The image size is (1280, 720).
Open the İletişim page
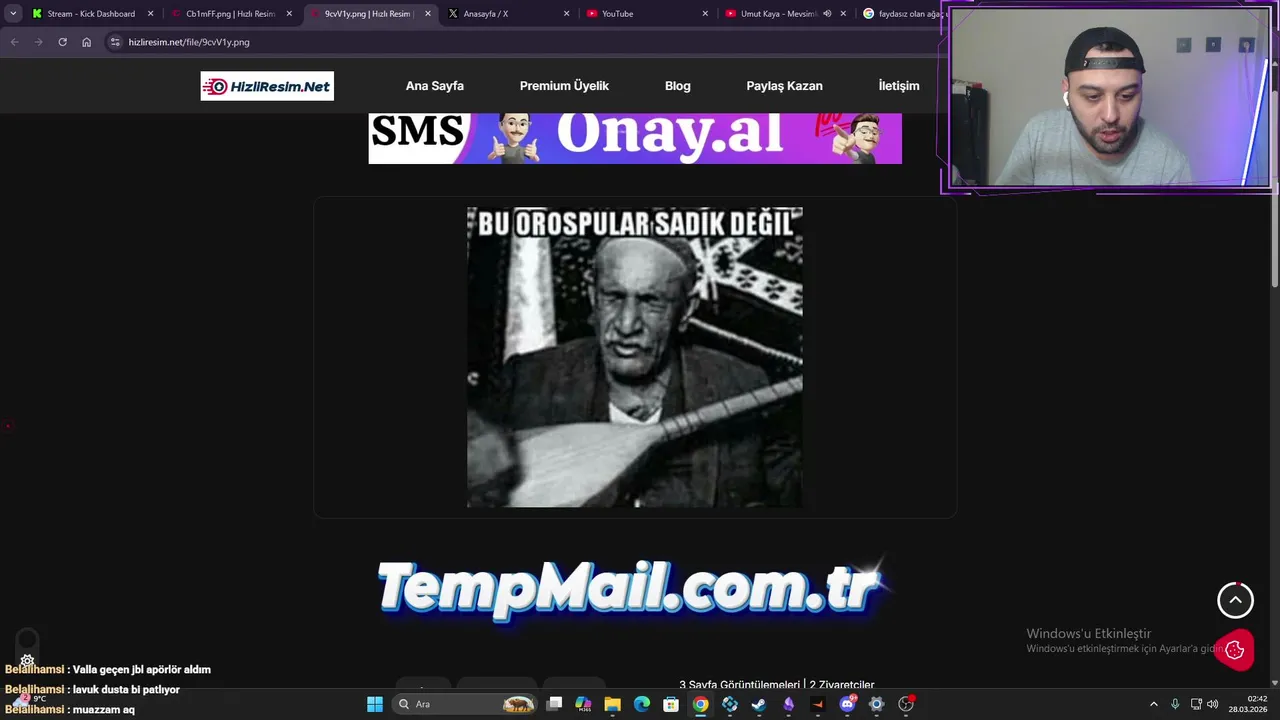(899, 86)
